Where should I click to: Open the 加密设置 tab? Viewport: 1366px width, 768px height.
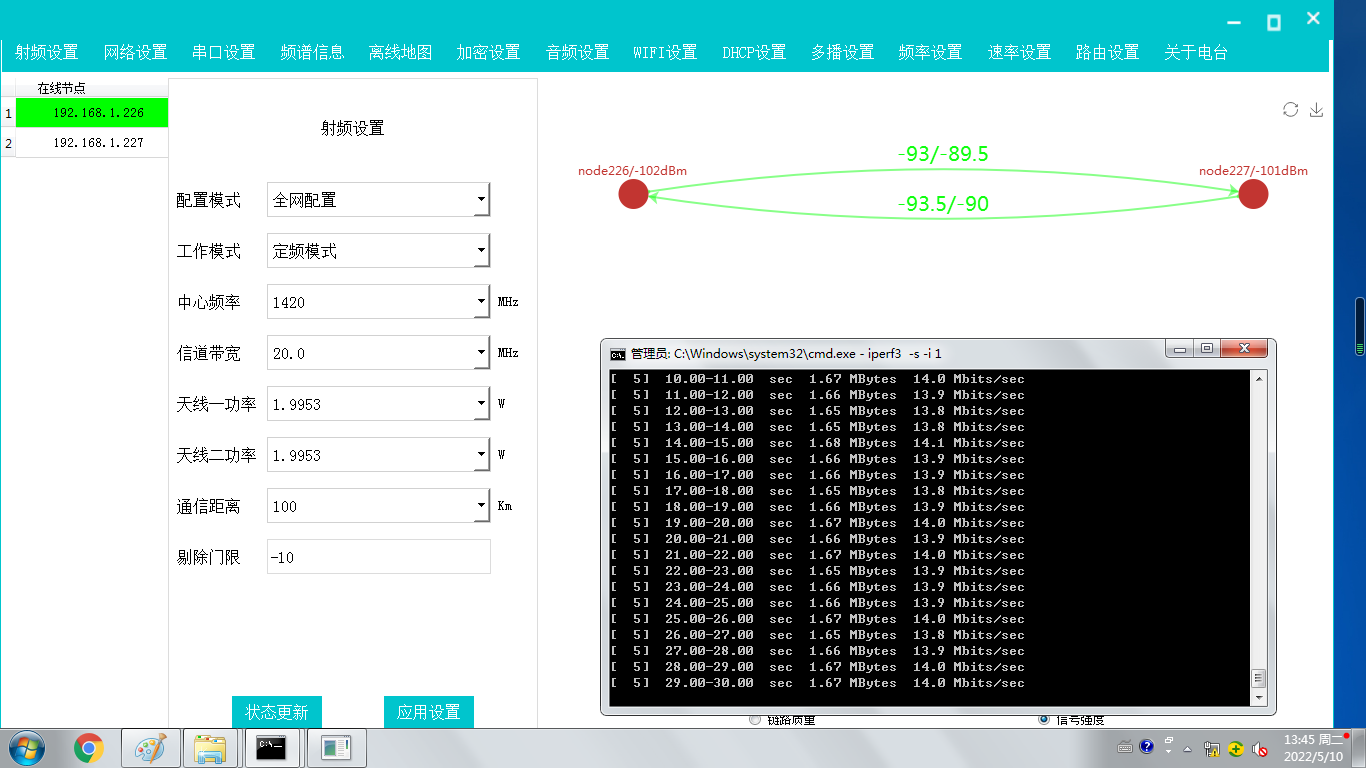tap(489, 53)
